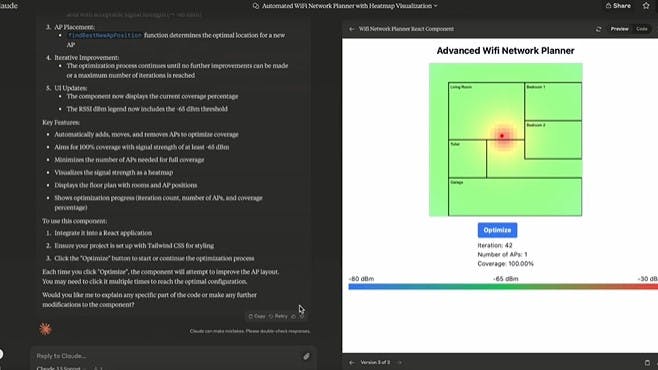The height and width of the screenshot is (370, 658).
Task: Click 'Advanced Wifi Network Planner' heading
Action: (x=505, y=51)
